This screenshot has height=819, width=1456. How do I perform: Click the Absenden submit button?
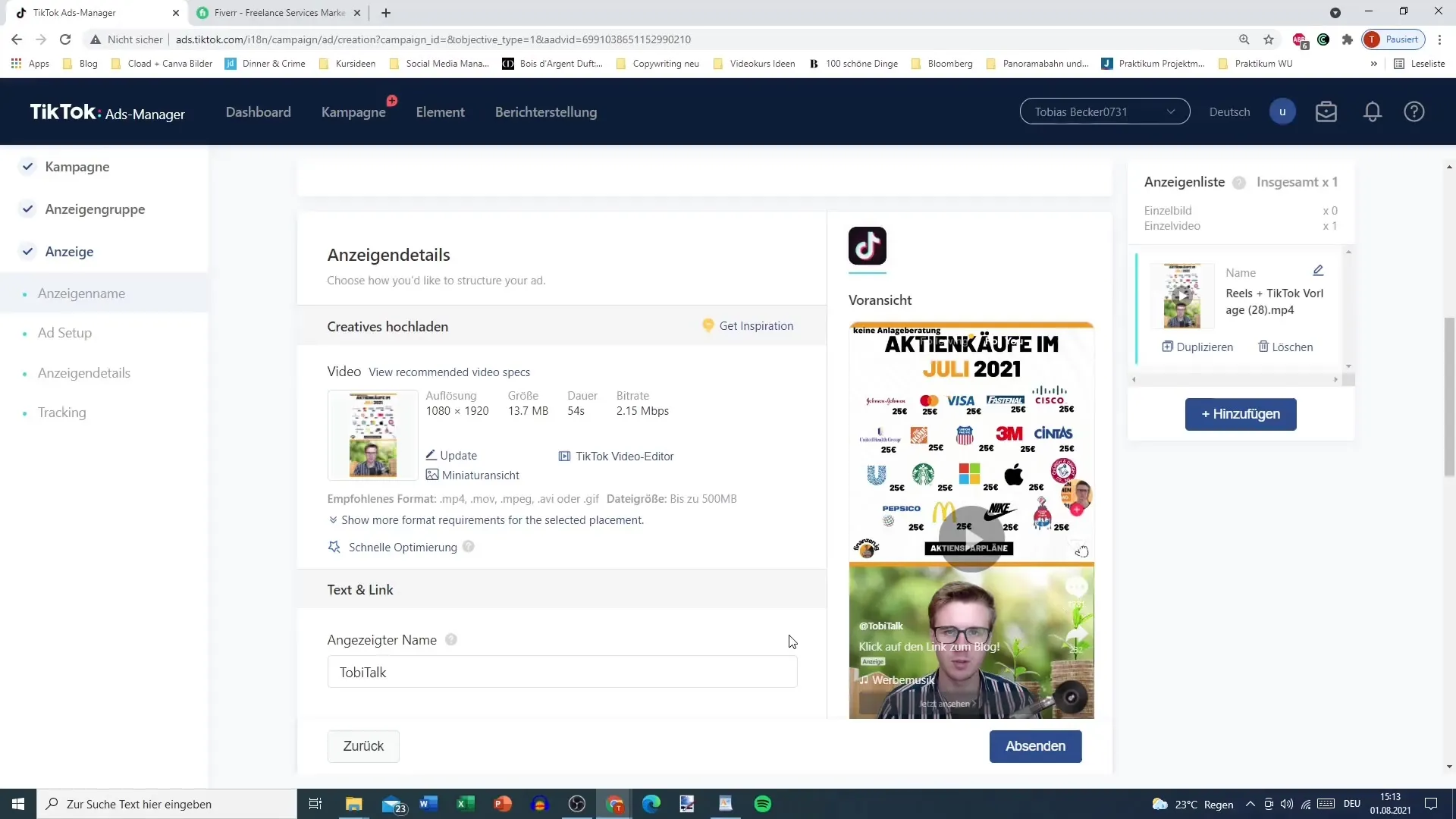pyautogui.click(x=1035, y=746)
